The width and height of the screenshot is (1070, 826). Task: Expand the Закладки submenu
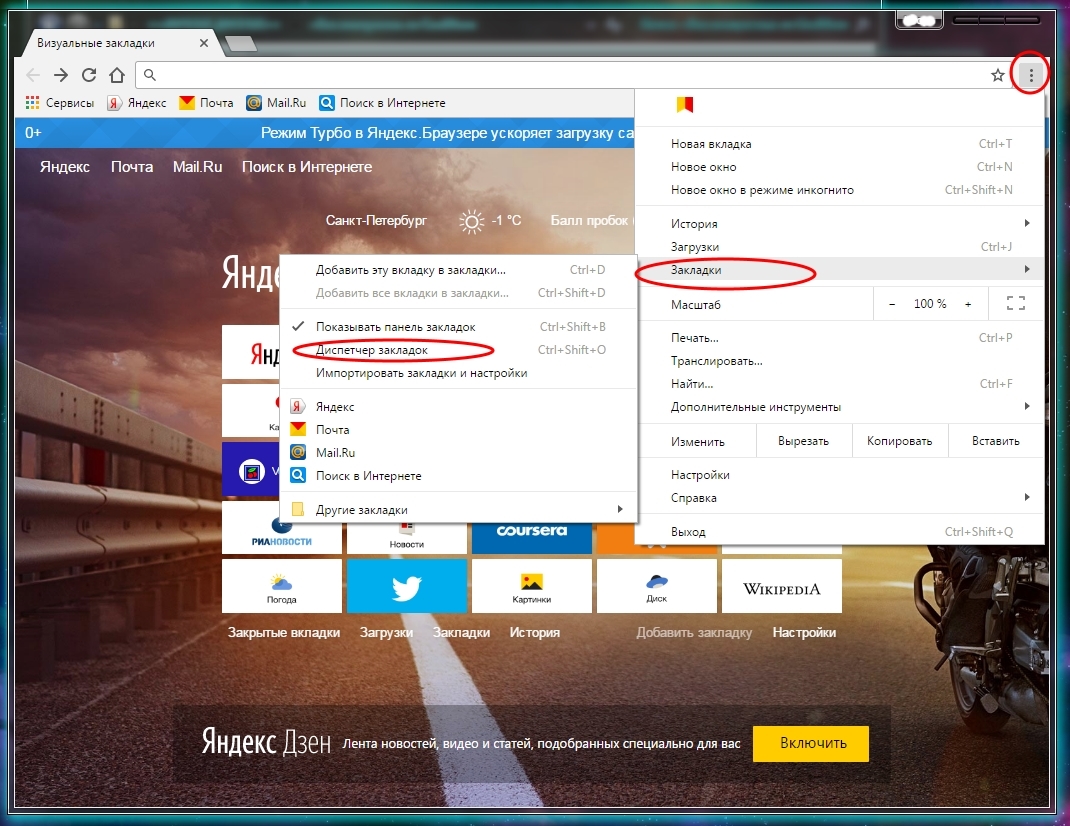click(839, 270)
